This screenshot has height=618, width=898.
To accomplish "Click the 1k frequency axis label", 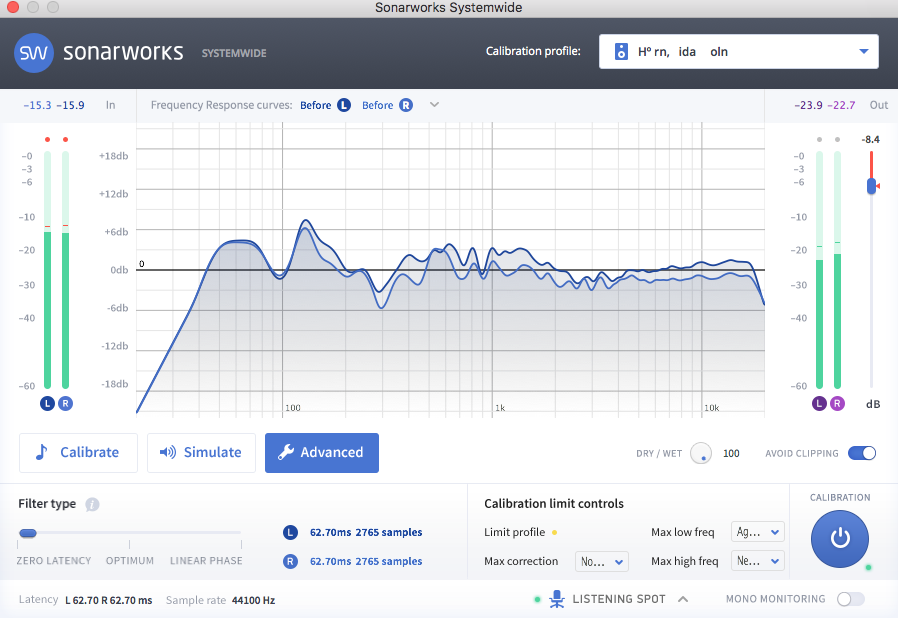I will tap(500, 408).
